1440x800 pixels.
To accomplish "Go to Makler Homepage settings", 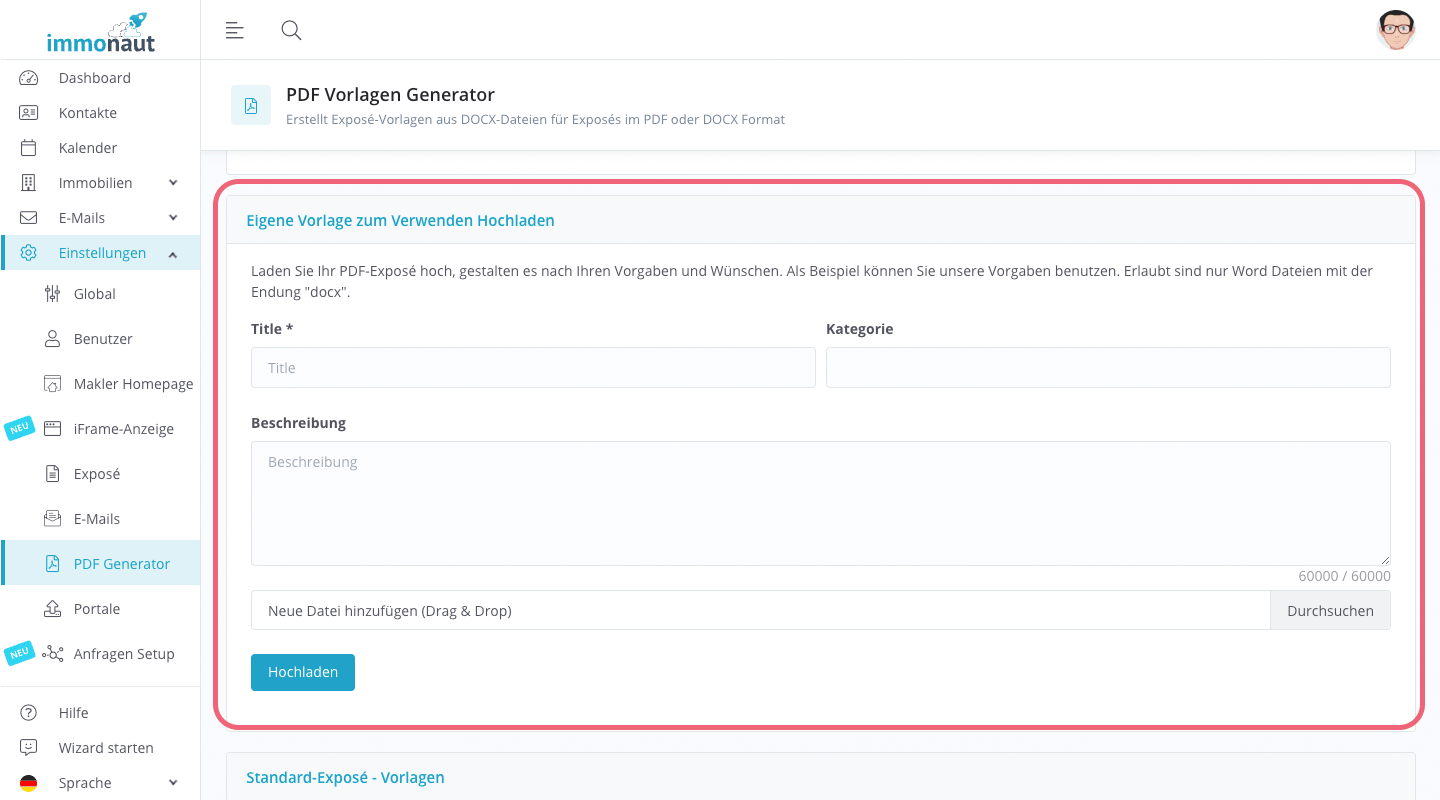I will tap(133, 384).
